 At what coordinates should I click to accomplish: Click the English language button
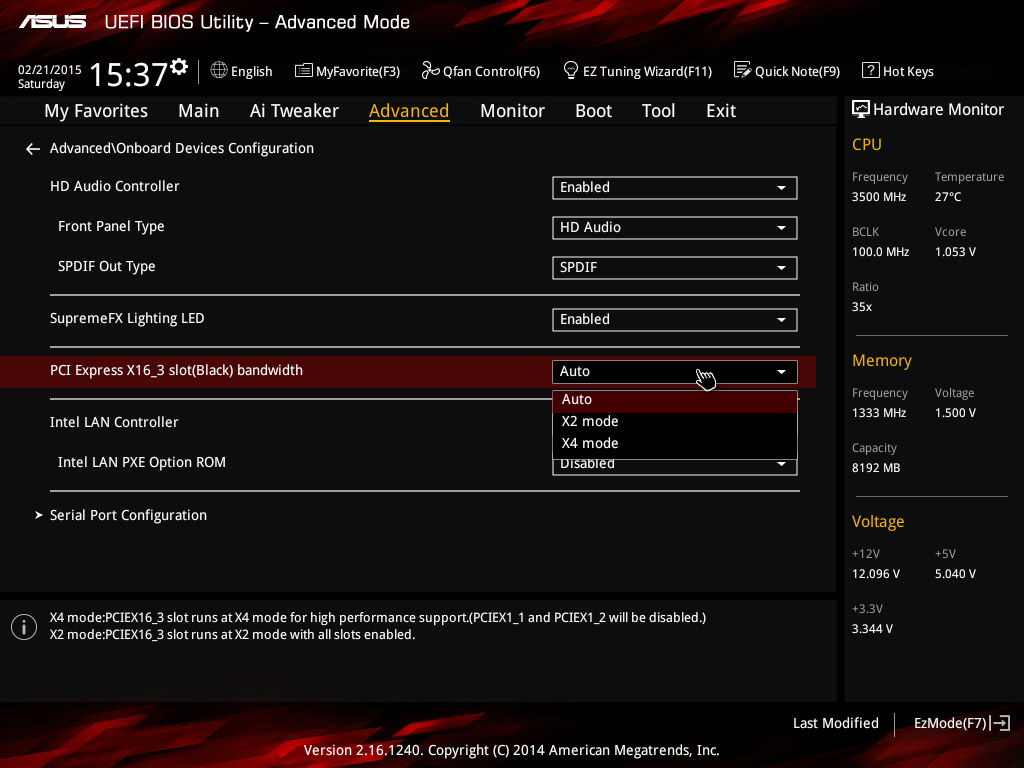pyautogui.click(x=251, y=71)
